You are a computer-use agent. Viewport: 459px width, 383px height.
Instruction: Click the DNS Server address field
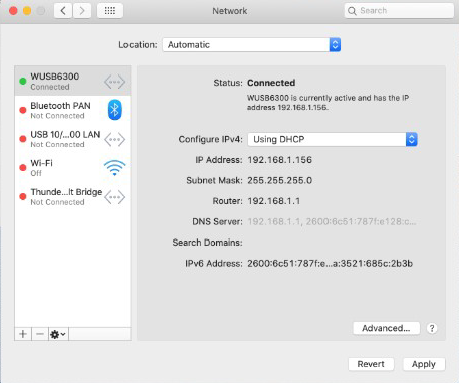click(x=332, y=222)
